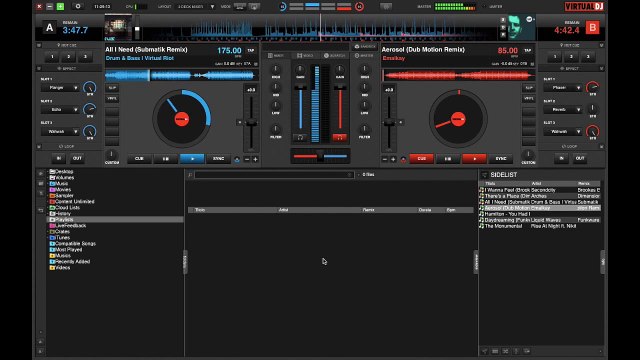Click deck A pitch reset button beside slider
Viewport: 640px width, 360px height.
coord(240,122)
